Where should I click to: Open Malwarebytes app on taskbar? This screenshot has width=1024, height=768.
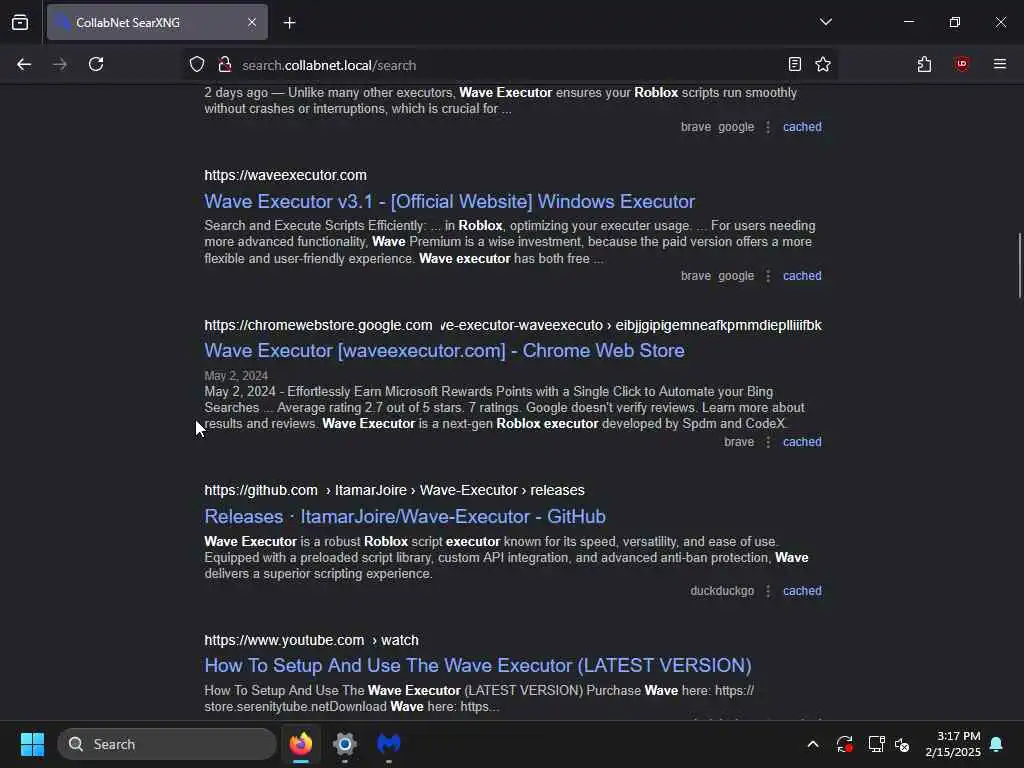[389, 744]
